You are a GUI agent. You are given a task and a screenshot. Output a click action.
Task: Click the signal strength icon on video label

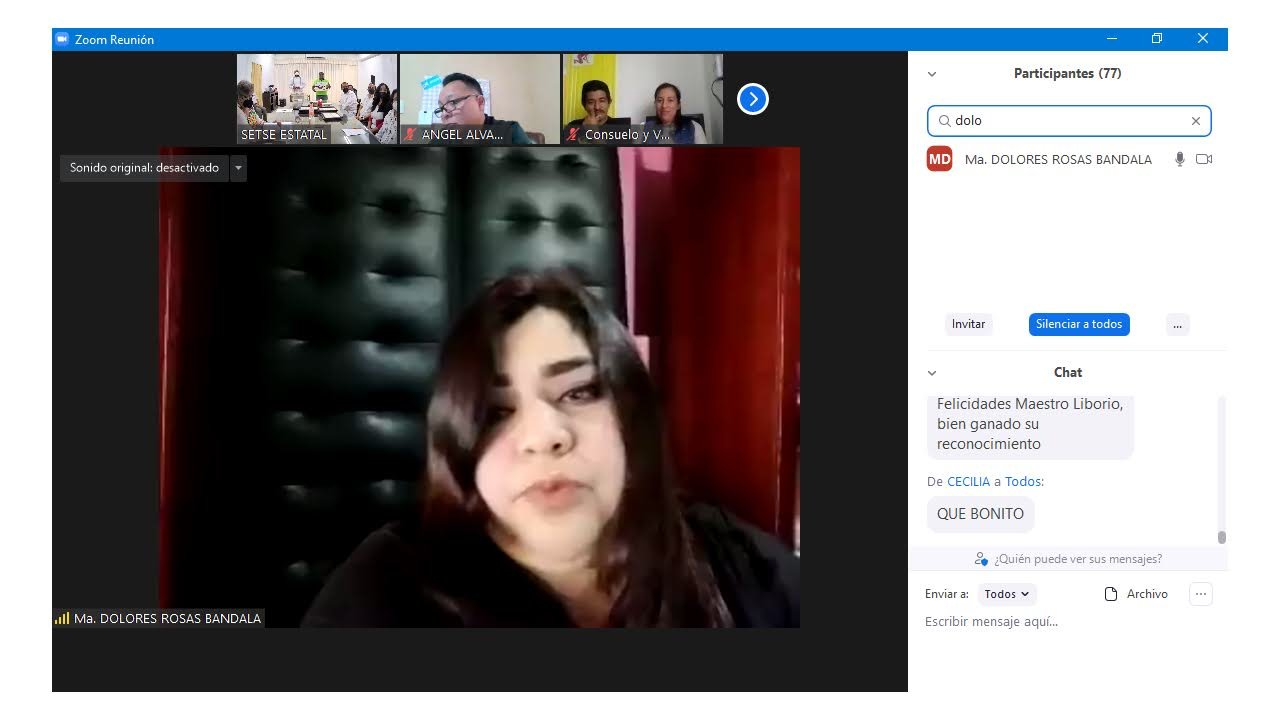pos(62,619)
